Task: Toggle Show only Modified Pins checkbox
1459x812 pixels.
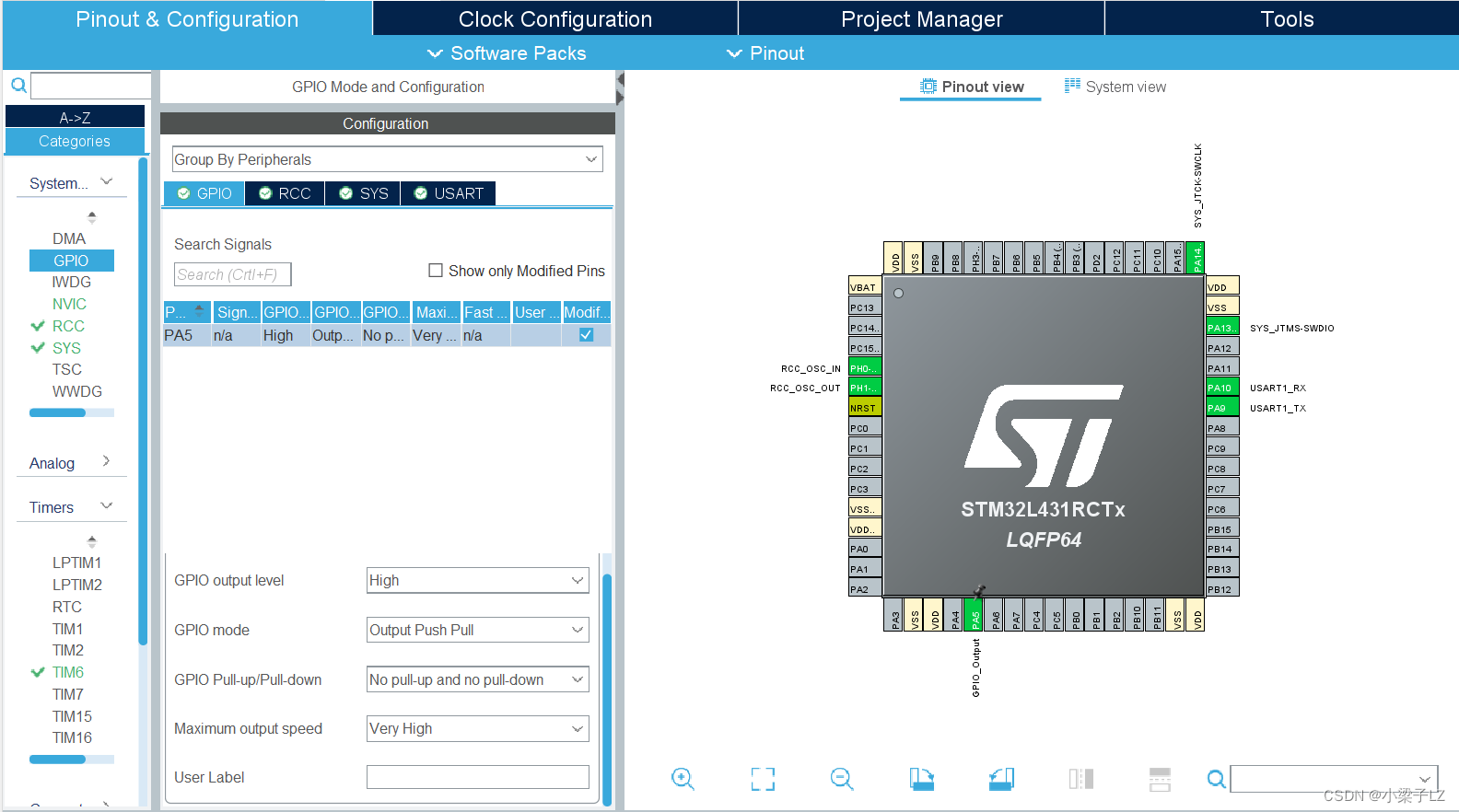Action: point(436,271)
